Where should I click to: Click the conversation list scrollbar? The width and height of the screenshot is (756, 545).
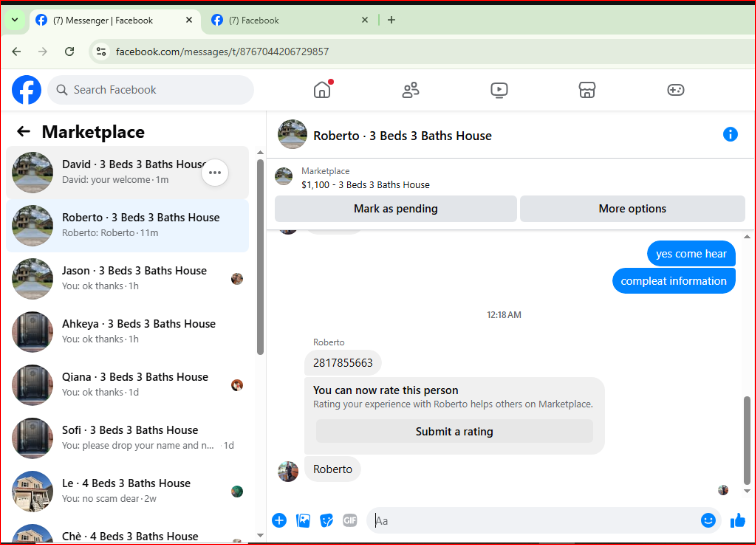coord(260,257)
